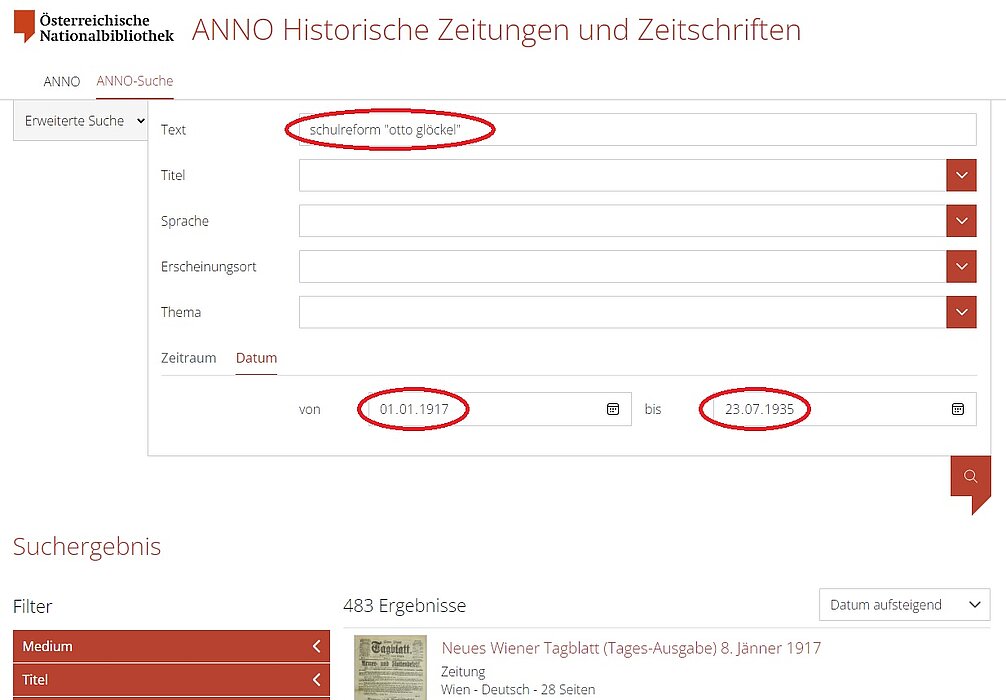Expand the Medium filter section
Viewport: 1006px width, 700px height.
point(171,646)
